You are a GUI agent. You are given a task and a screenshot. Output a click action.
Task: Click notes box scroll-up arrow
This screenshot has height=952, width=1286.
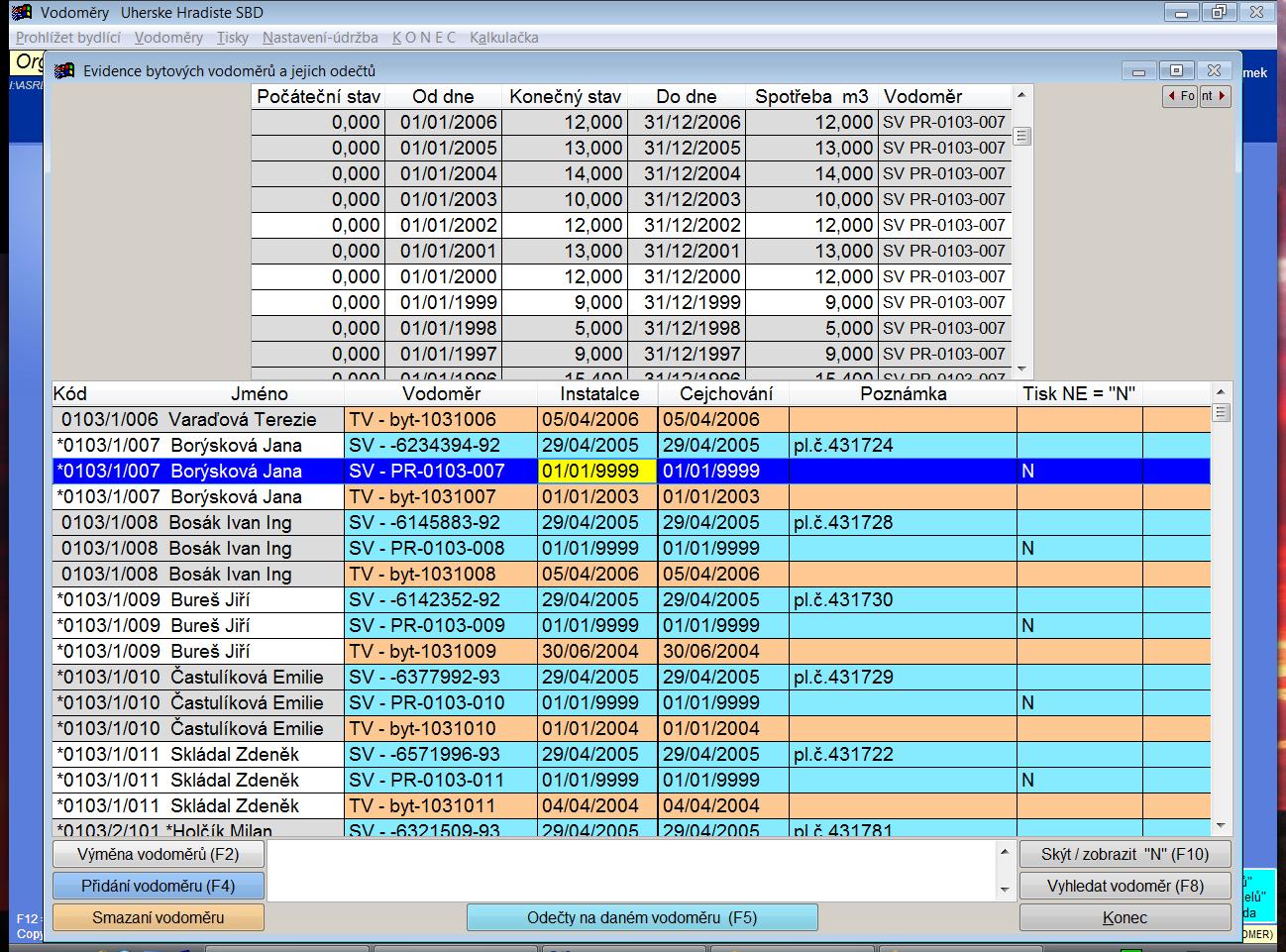click(1005, 852)
